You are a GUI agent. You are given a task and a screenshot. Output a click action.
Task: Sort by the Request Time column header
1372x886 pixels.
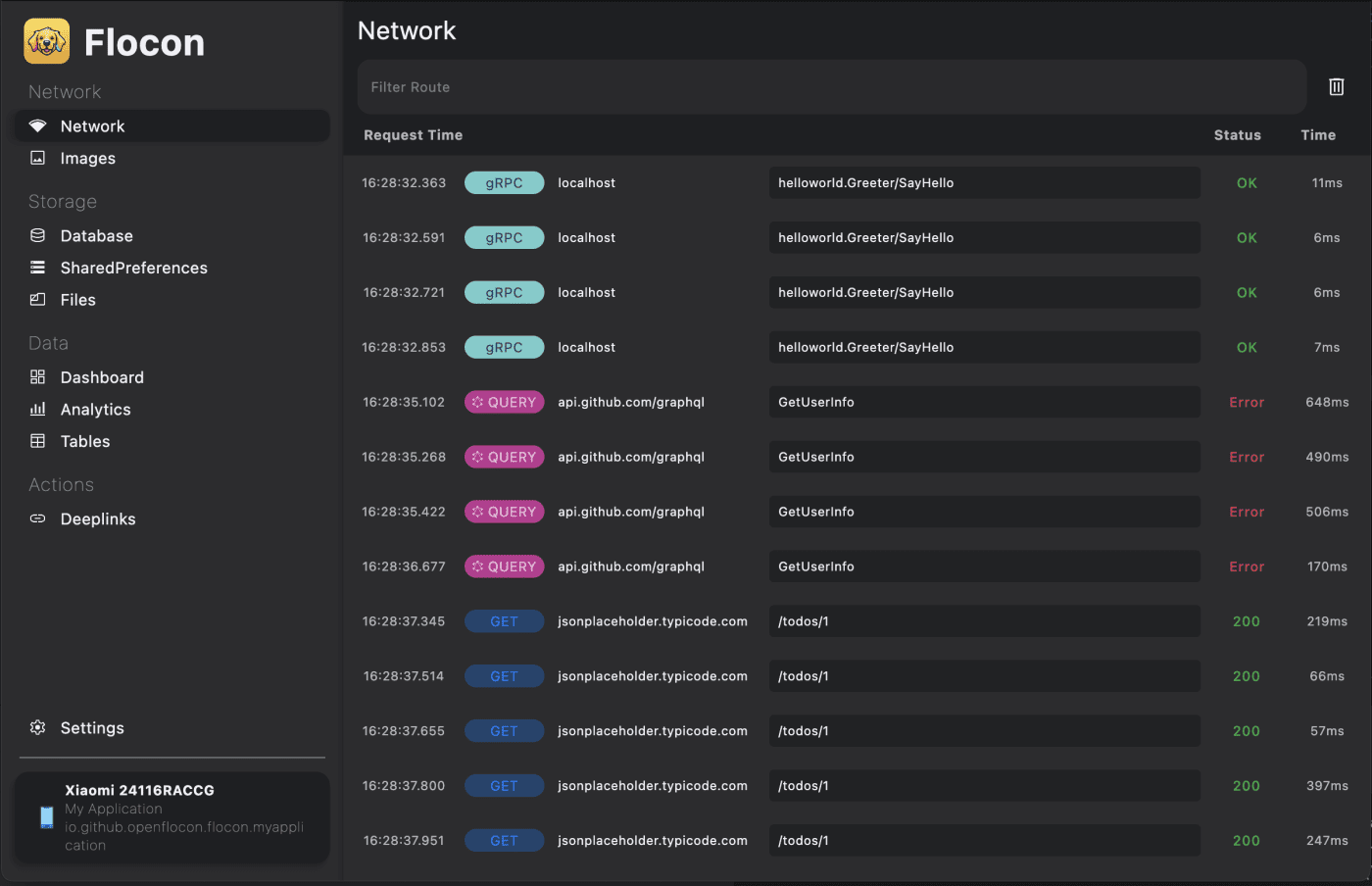pyautogui.click(x=413, y=135)
